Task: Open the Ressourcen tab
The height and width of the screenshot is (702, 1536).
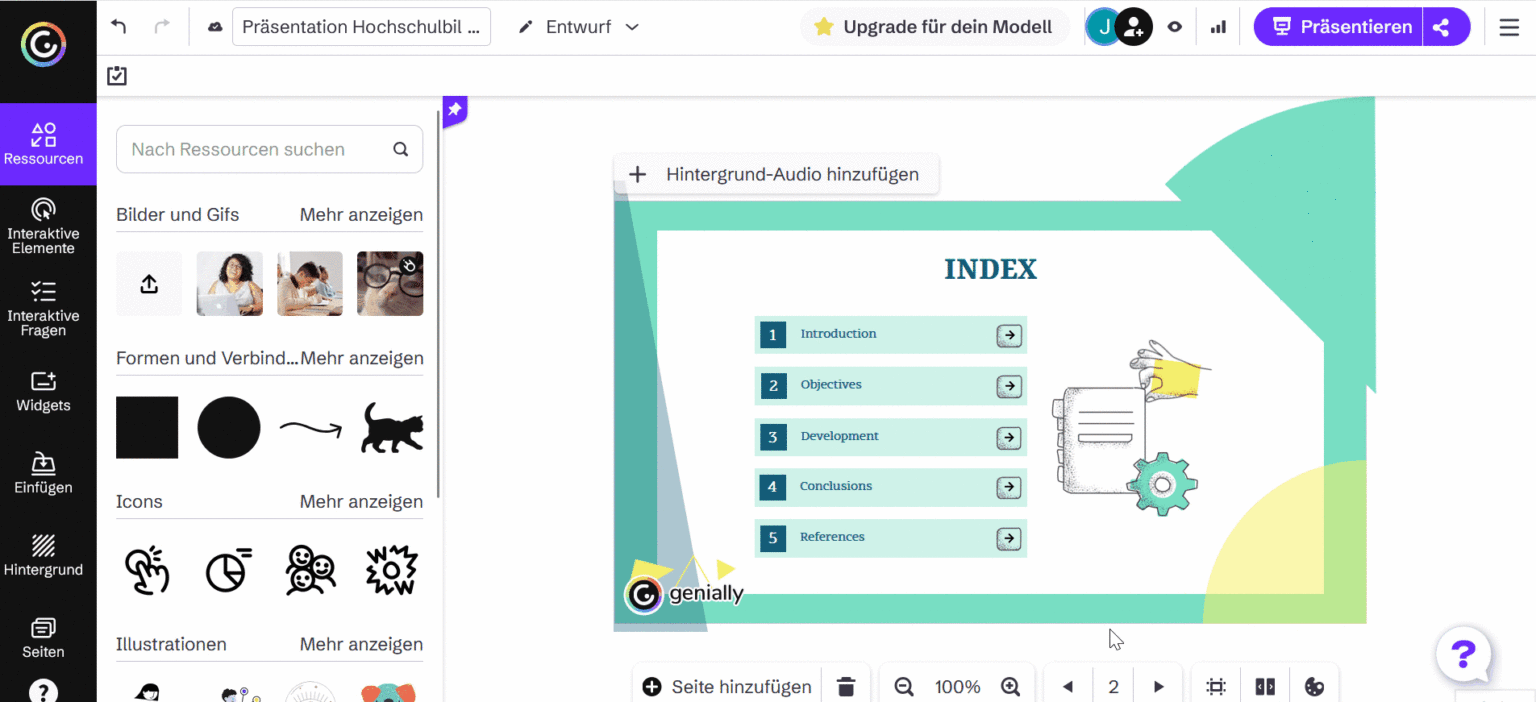Action: point(44,144)
